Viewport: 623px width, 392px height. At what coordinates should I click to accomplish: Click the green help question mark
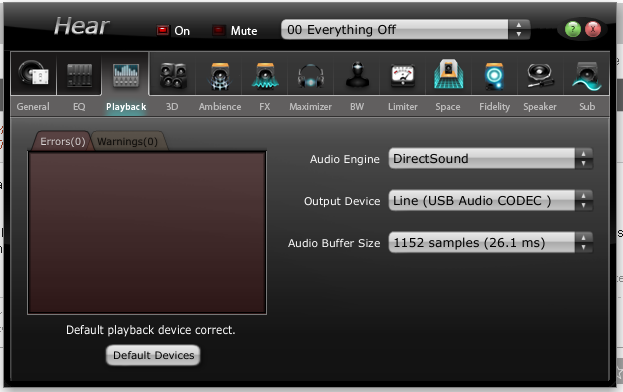(x=573, y=29)
